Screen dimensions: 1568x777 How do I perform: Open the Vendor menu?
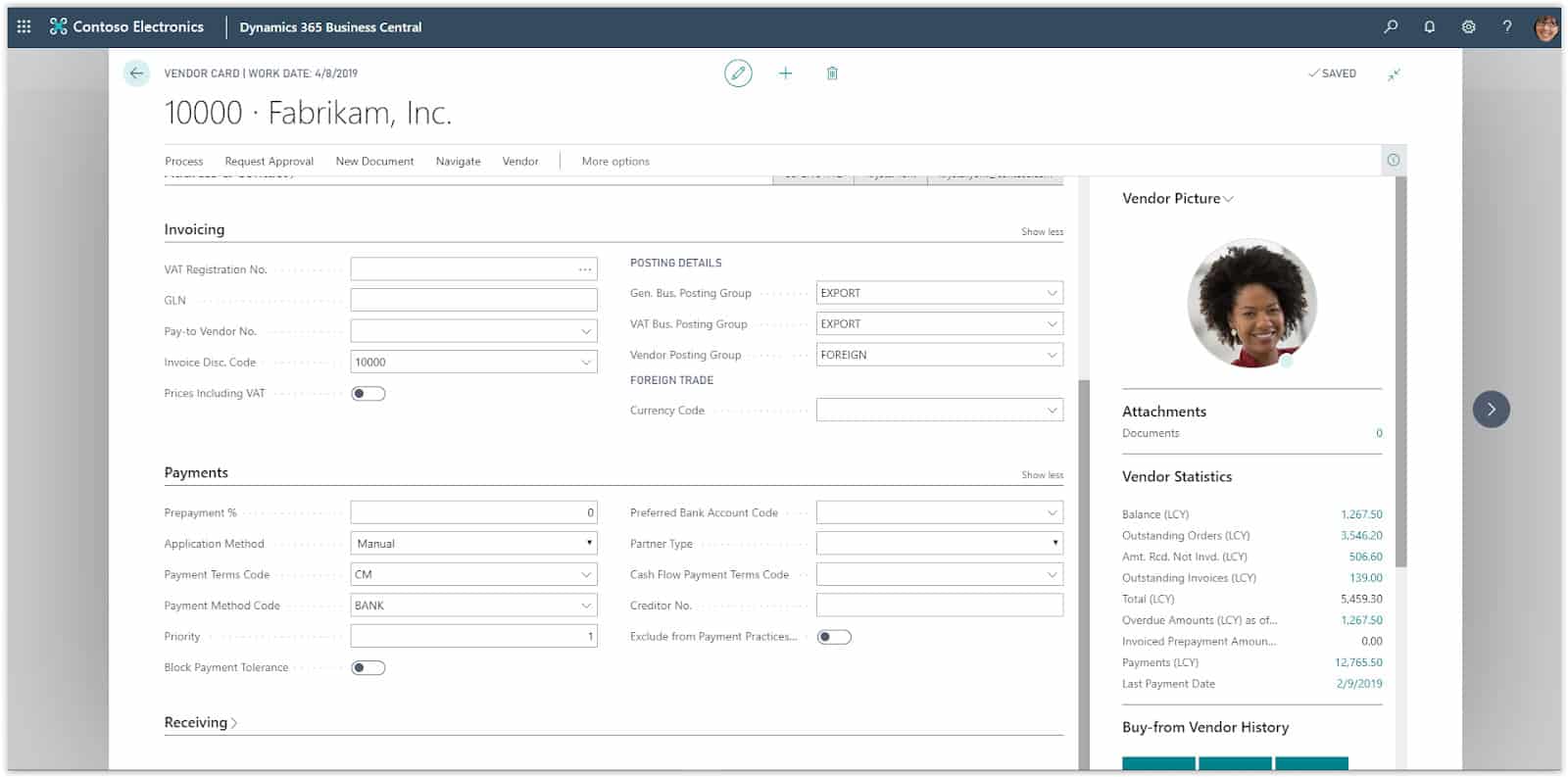pyautogui.click(x=520, y=161)
